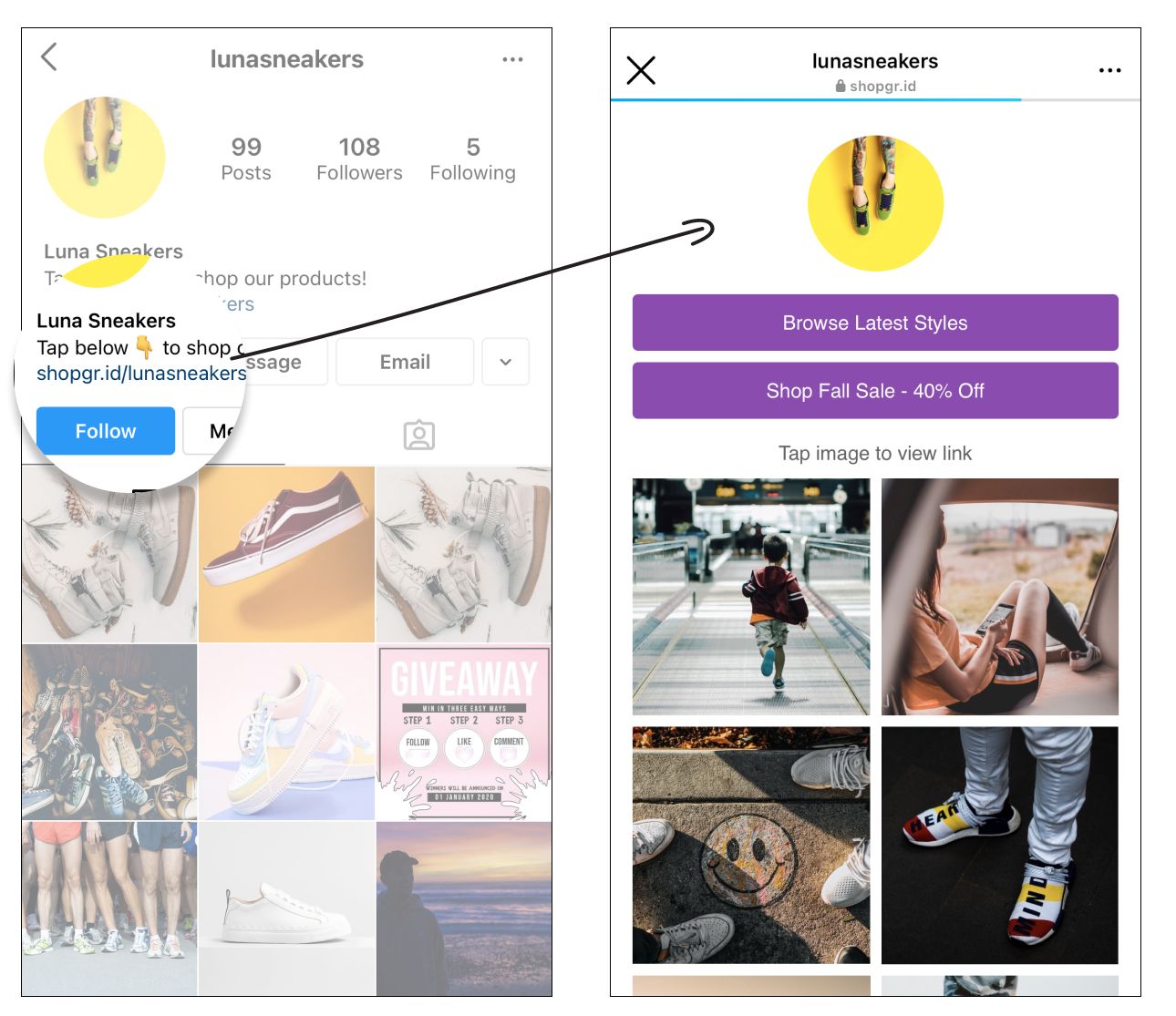Image resolution: width=1176 pixels, height=1016 pixels.
Task: Tap the yellow logo on shopgr.id page
Action: tap(875, 203)
